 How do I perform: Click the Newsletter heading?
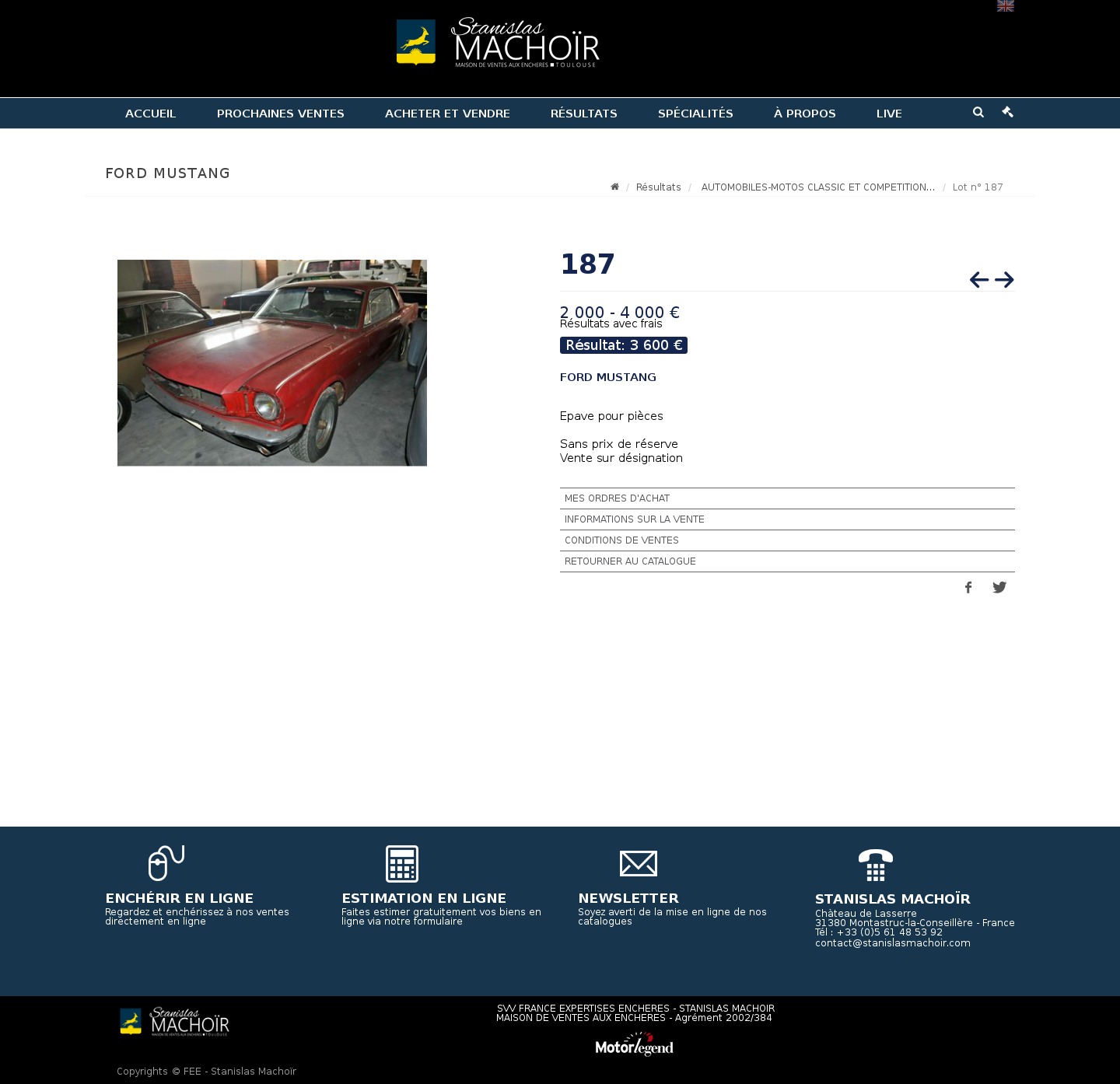coord(628,898)
